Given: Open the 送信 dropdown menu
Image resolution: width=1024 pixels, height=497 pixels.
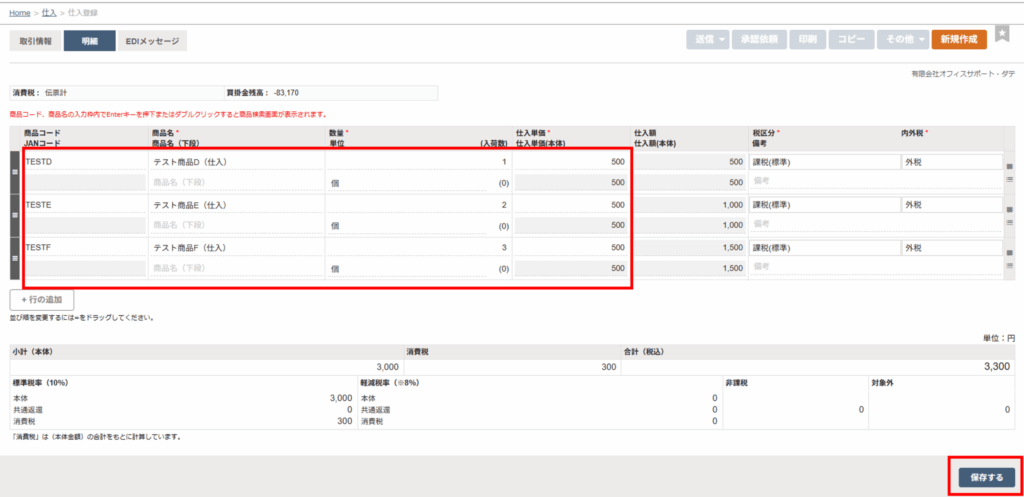Looking at the screenshot, I should 706,40.
